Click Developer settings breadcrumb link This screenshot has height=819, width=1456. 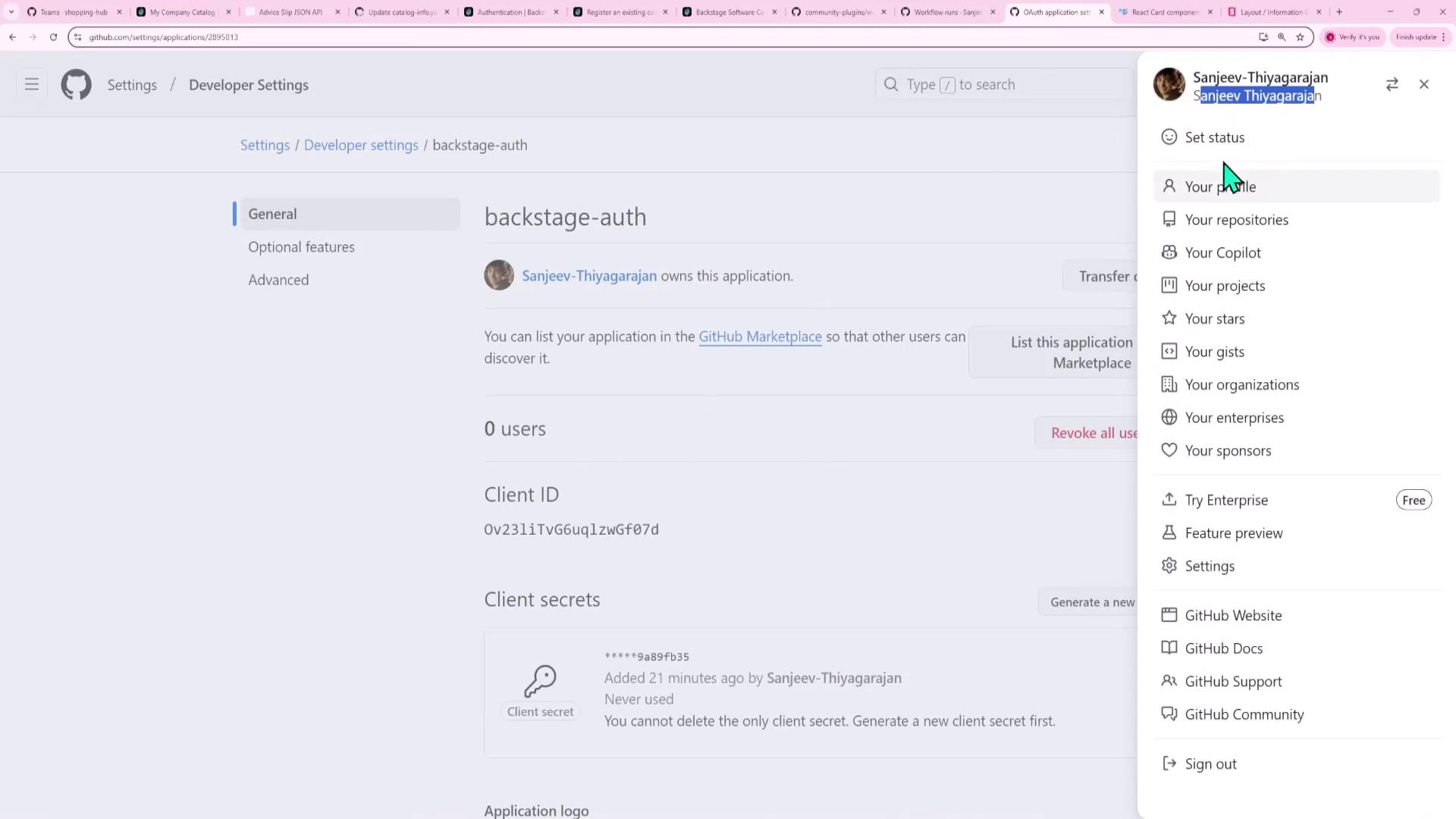click(x=361, y=146)
